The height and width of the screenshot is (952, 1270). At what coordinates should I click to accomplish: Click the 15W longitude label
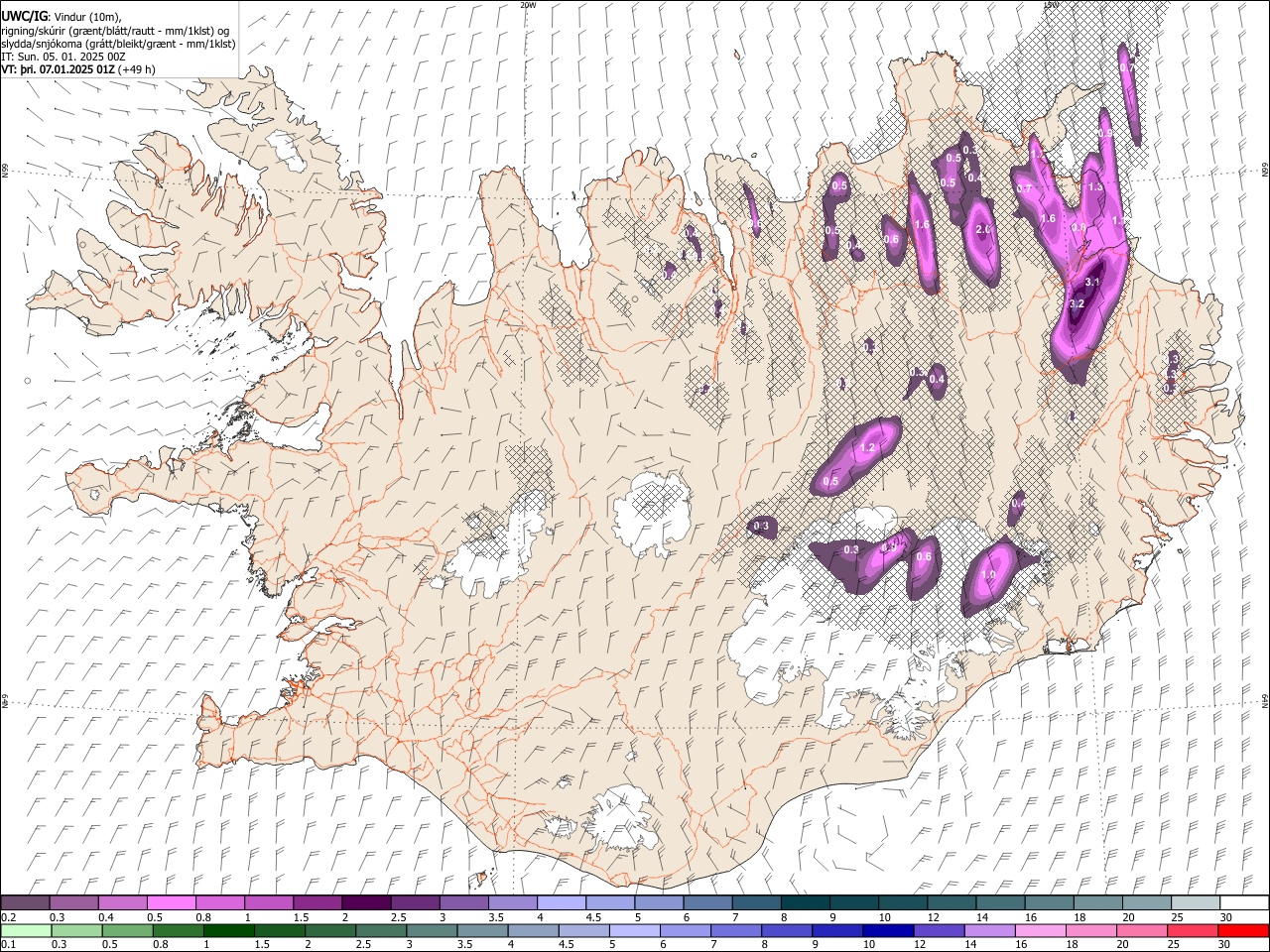(x=1050, y=5)
